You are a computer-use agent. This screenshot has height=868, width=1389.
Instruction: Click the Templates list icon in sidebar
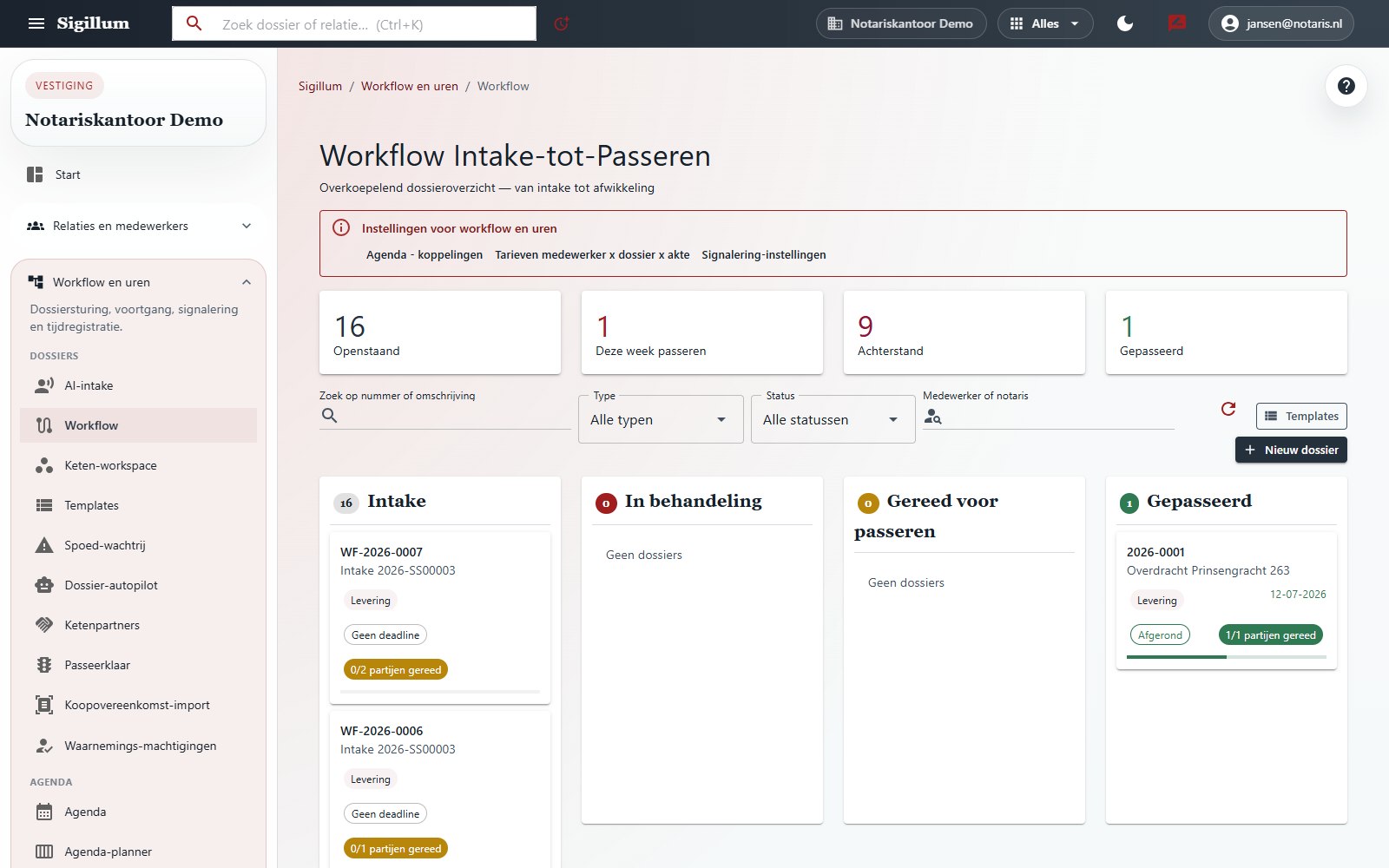point(44,505)
